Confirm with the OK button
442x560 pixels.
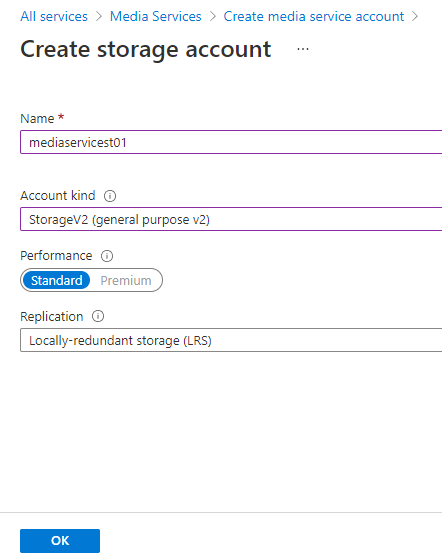click(60, 541)
